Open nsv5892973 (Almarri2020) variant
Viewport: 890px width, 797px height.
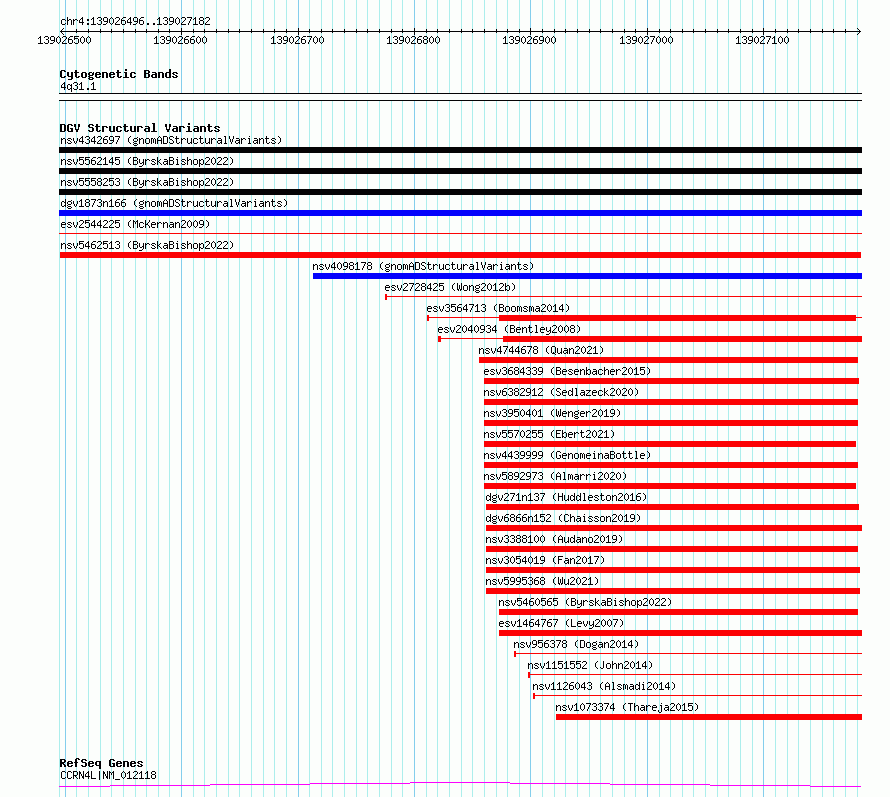coord(555,476)
